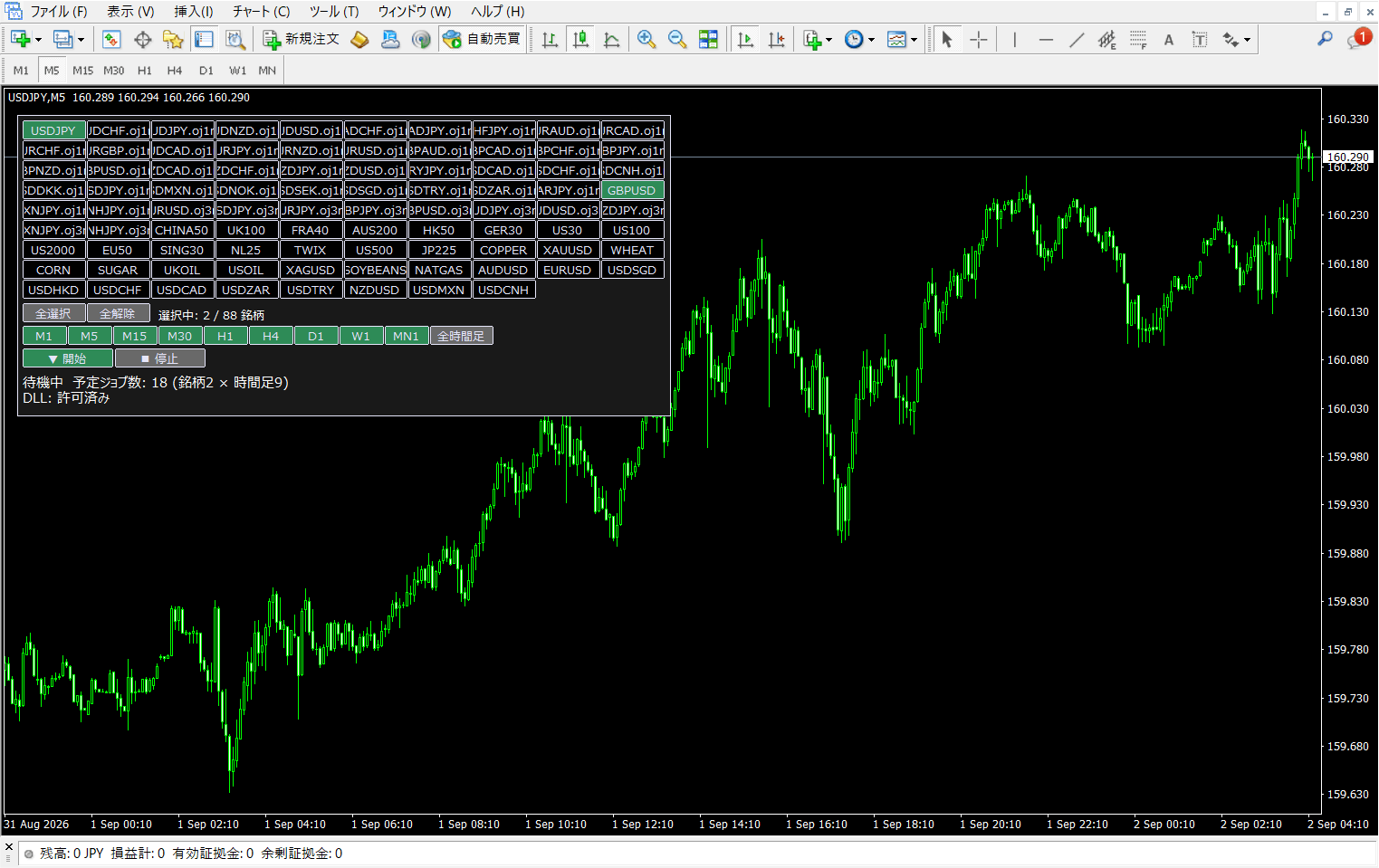The width and height of the screenshot is (1379, 868).
Task: Select the equidistant channel tool
Action: click(x=1107, y=39)
